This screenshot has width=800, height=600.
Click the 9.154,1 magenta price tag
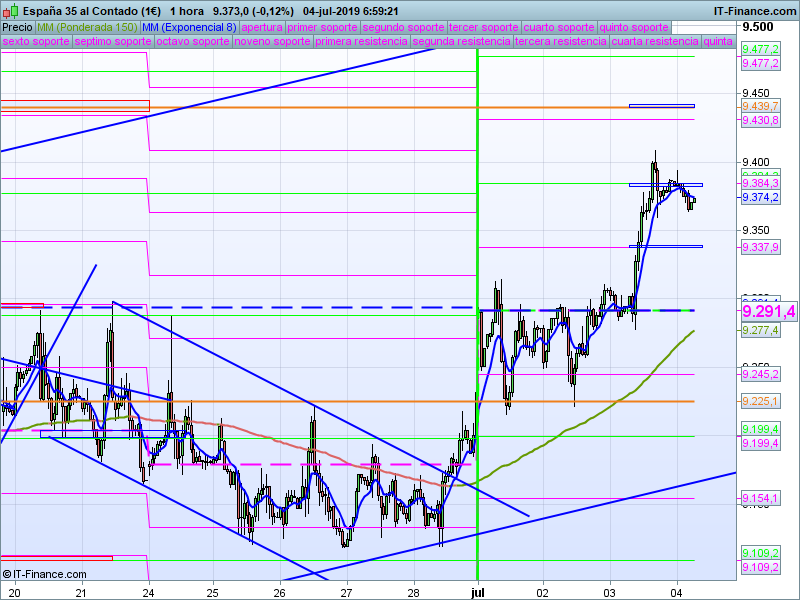[760, 498]
